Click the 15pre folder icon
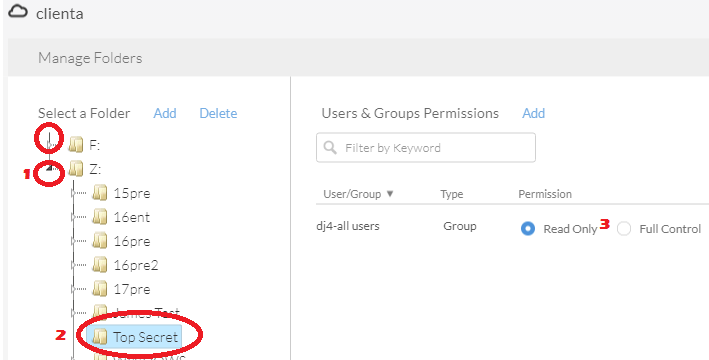Screen dimensions: 709x360 (99, 193)
